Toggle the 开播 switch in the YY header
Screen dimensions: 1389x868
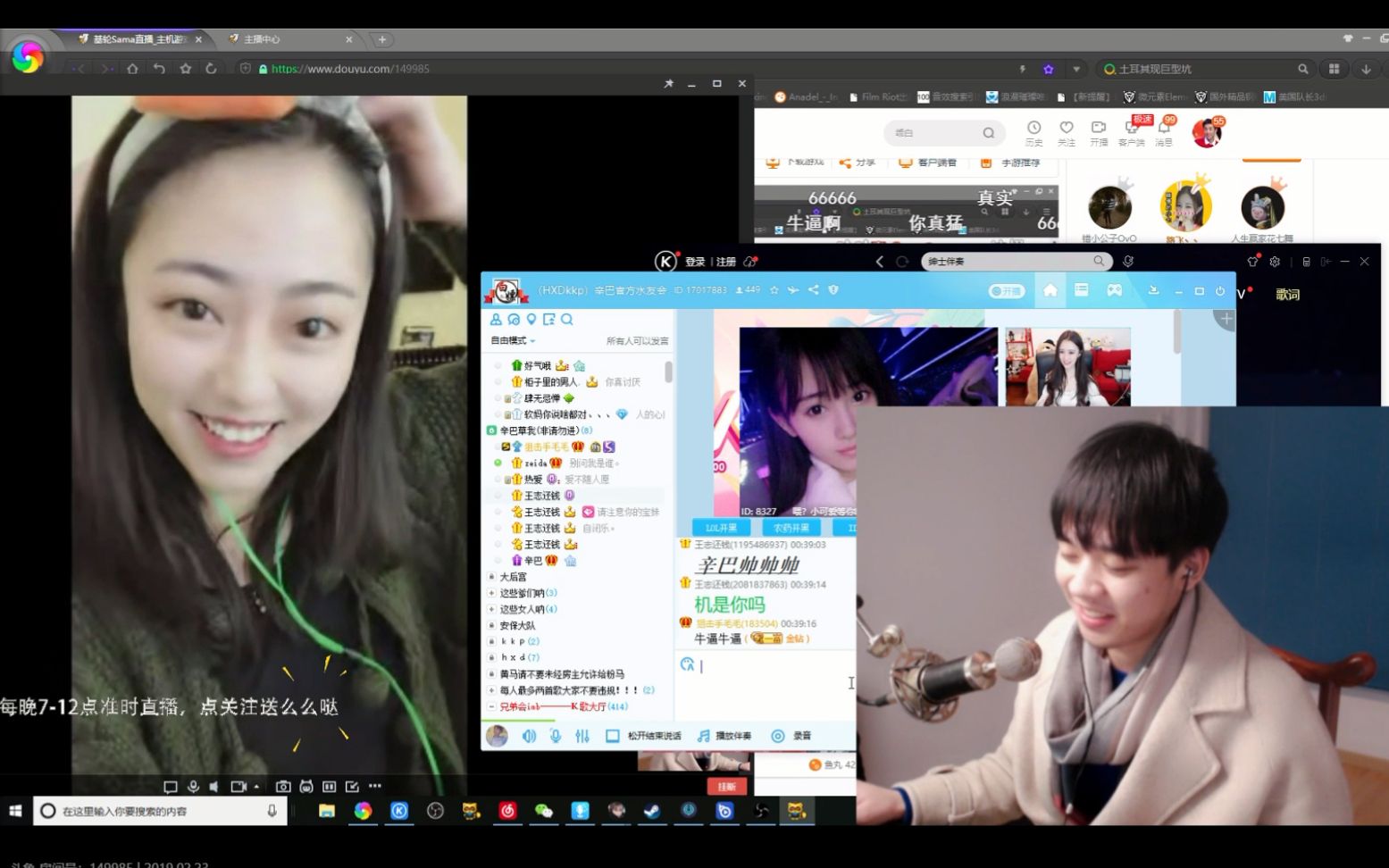tap(1007, 291)
